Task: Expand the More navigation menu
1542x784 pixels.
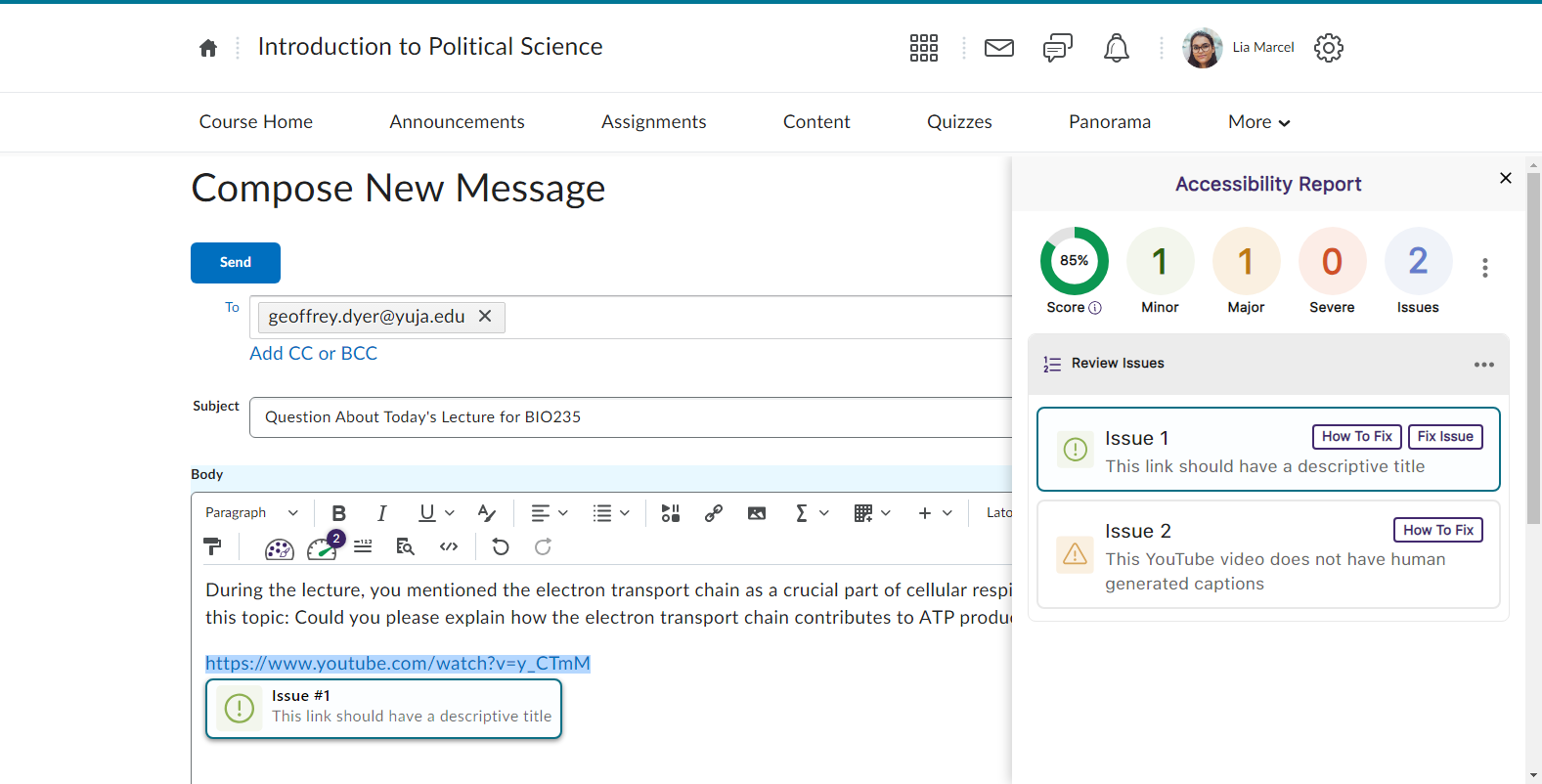Action: pos(1258,122)
